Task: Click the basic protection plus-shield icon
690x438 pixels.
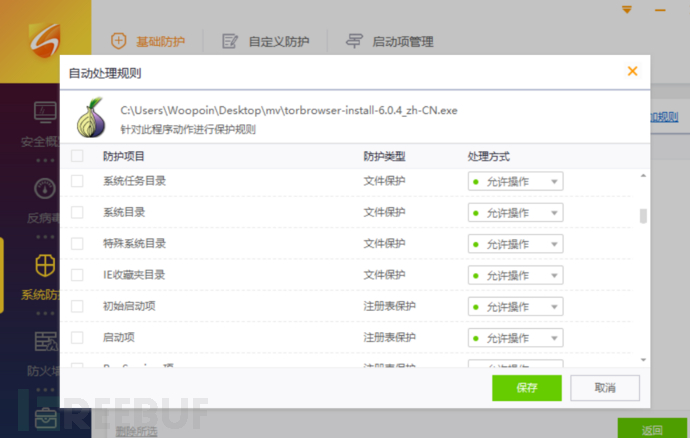Action: click(118, 41)
